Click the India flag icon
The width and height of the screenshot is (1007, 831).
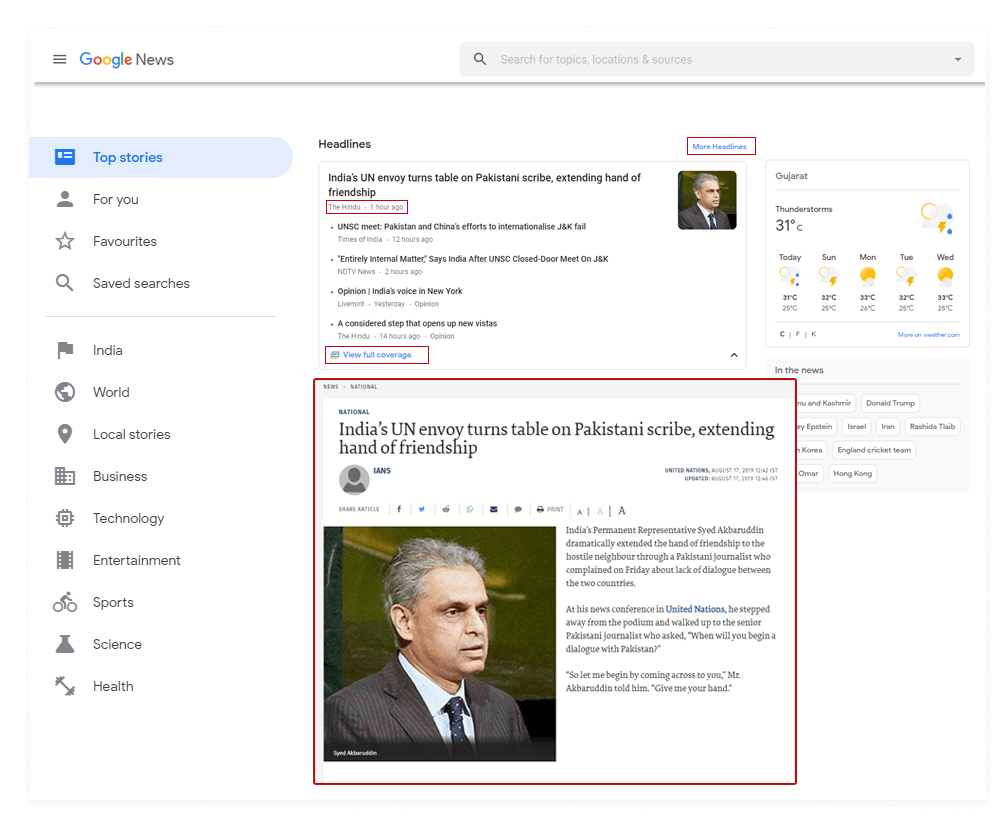tap(65, 350)
